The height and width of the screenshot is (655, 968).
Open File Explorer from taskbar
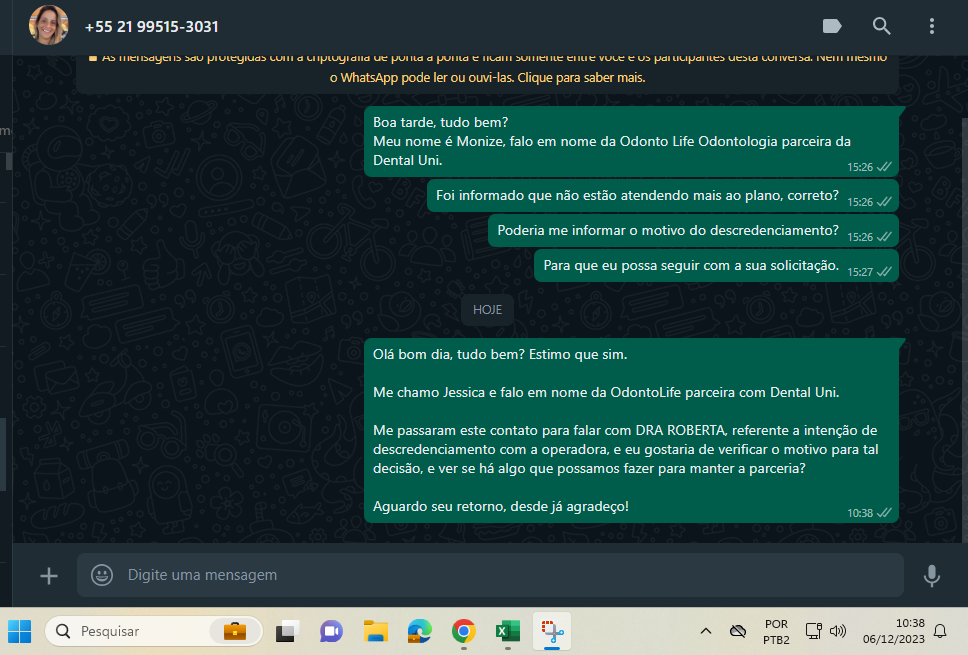tap(375, 632)
